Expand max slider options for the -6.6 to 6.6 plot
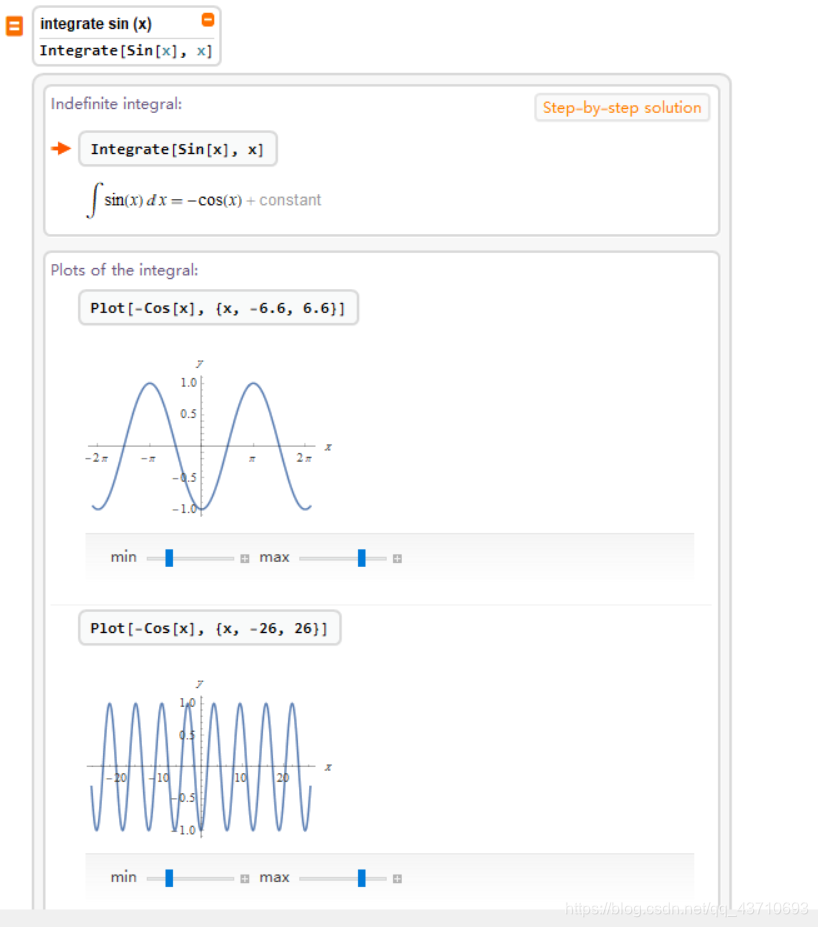Screen dimensions: 818x927 (x=397, y=558)
